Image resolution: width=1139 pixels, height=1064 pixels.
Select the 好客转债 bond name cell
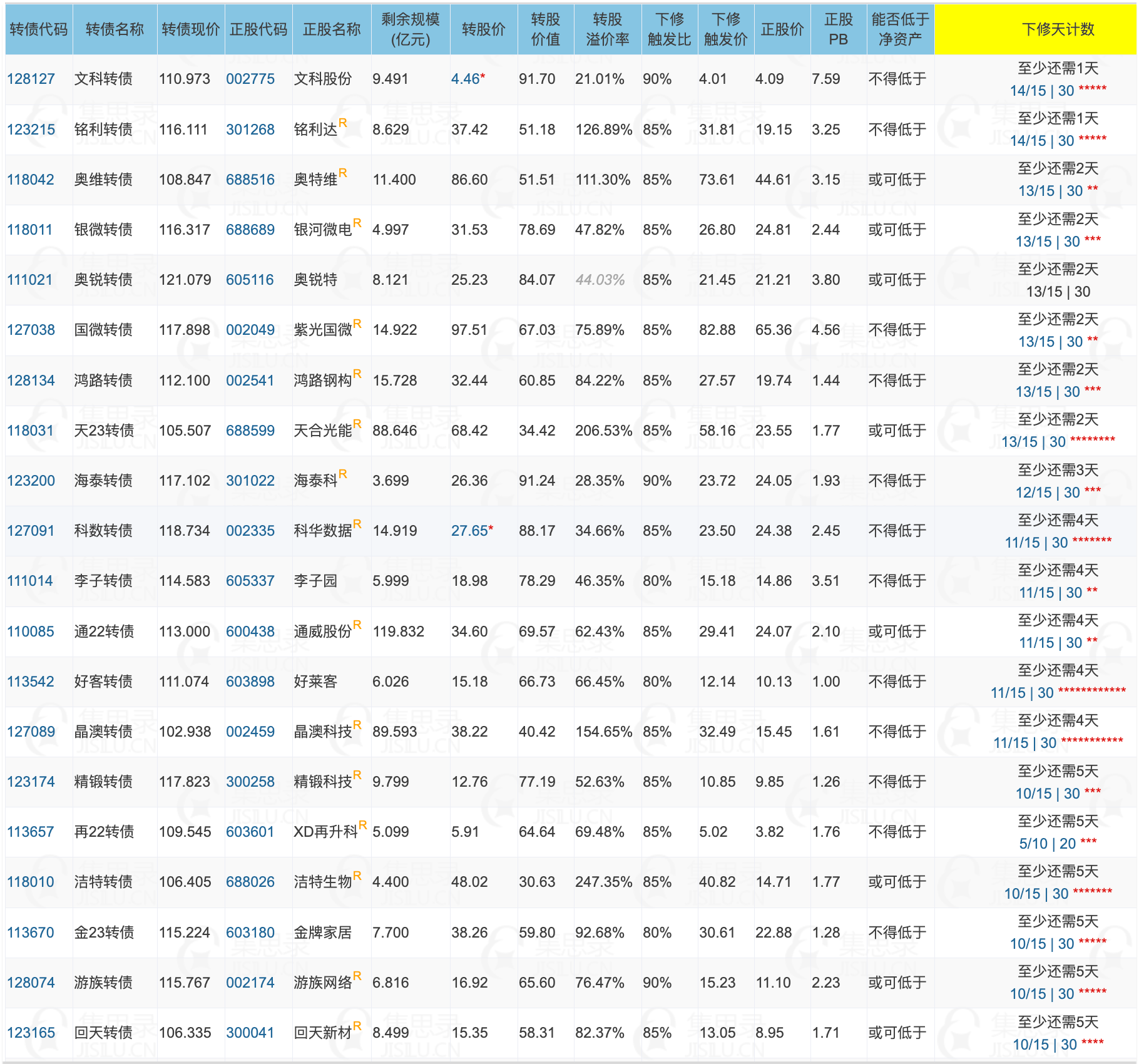103,682
